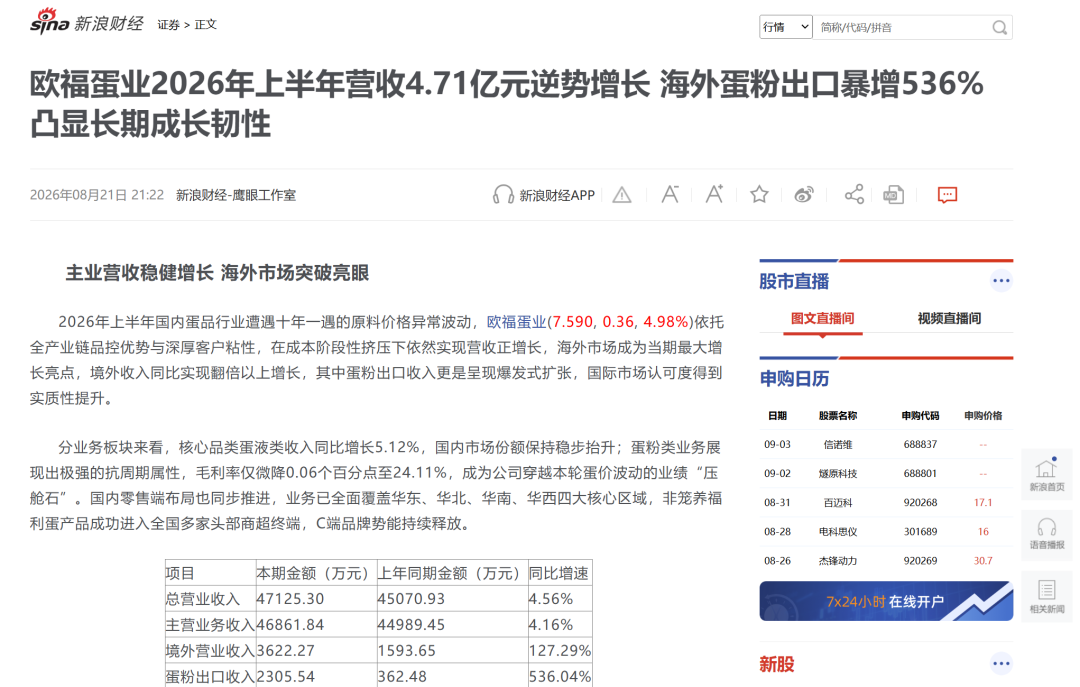The width and height of the screenshot is (1080, 687).
Task: Click the Sina logo
Action: coord(50,21)
